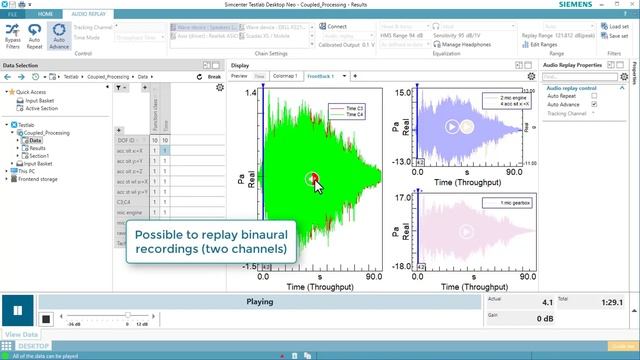The width and height of the screenshot is (640, 360).
Task: Click the Find field in Properties panel
Action: pos(580,76)
